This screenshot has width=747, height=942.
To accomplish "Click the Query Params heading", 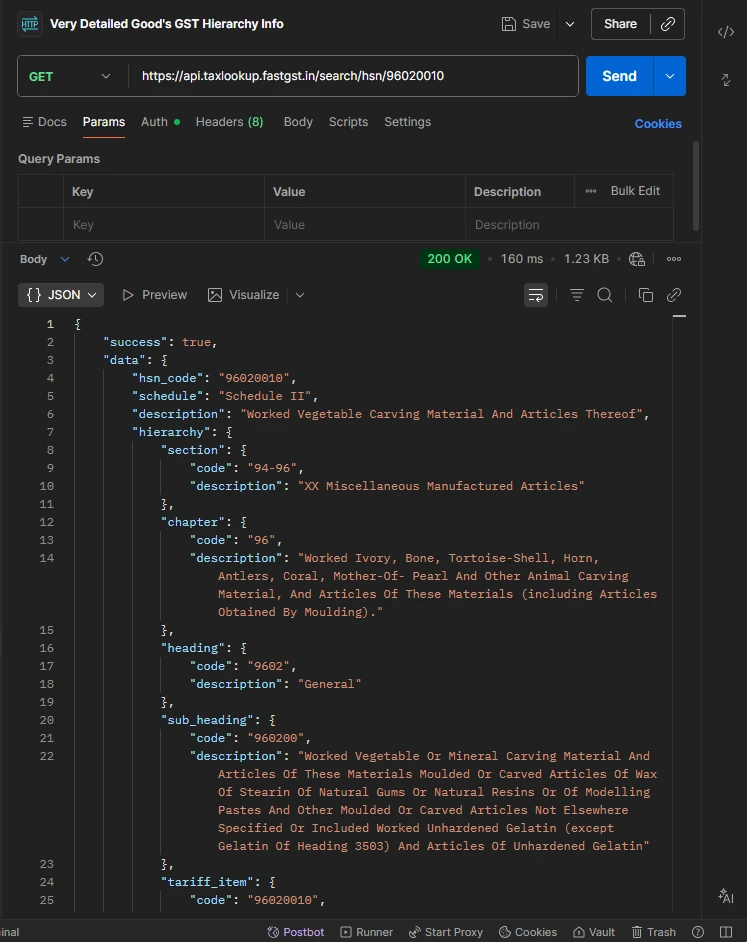I will coord(59,159).
